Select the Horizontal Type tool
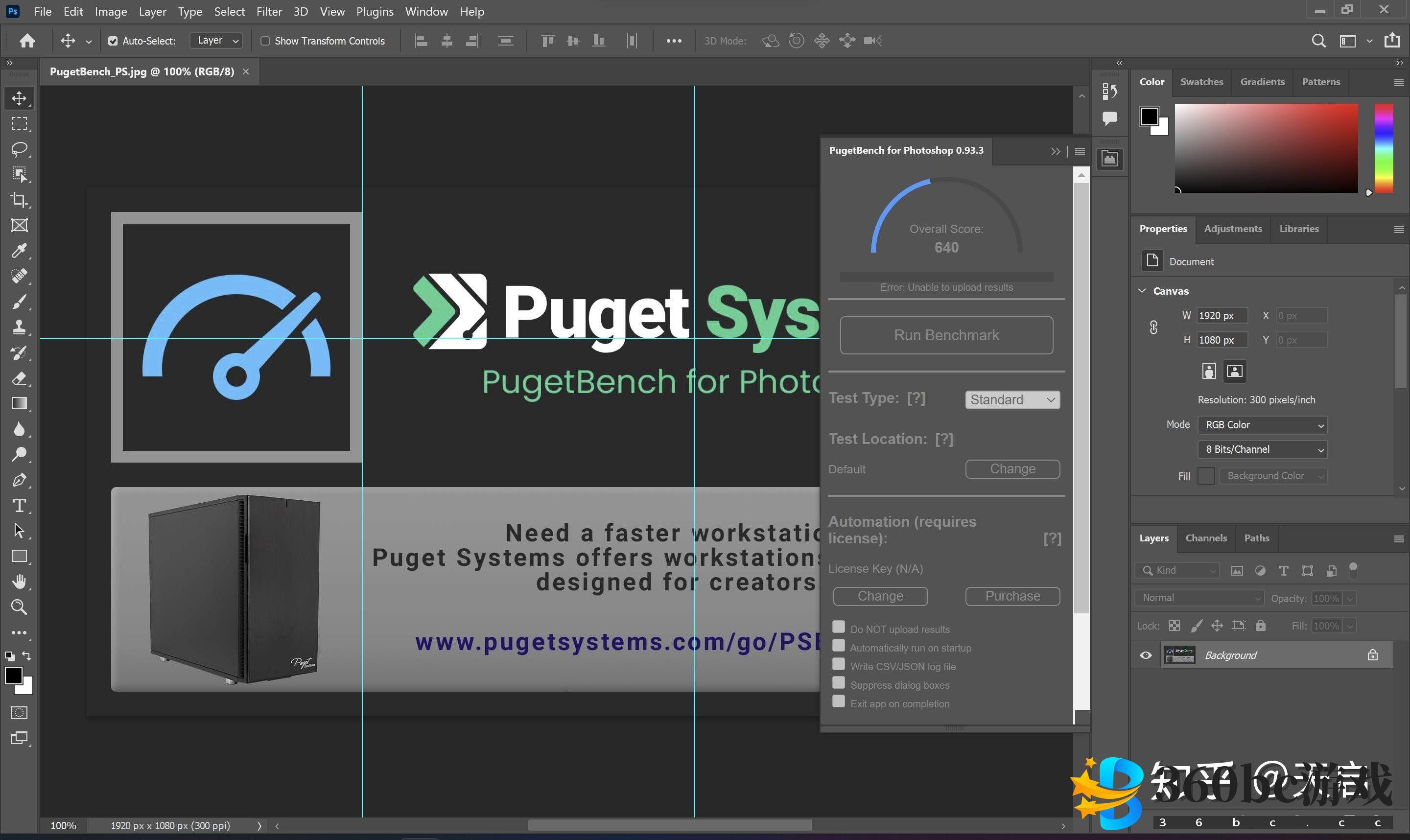Image resolution: width=1410 pixels, height=840 pixels. point(19,506)
